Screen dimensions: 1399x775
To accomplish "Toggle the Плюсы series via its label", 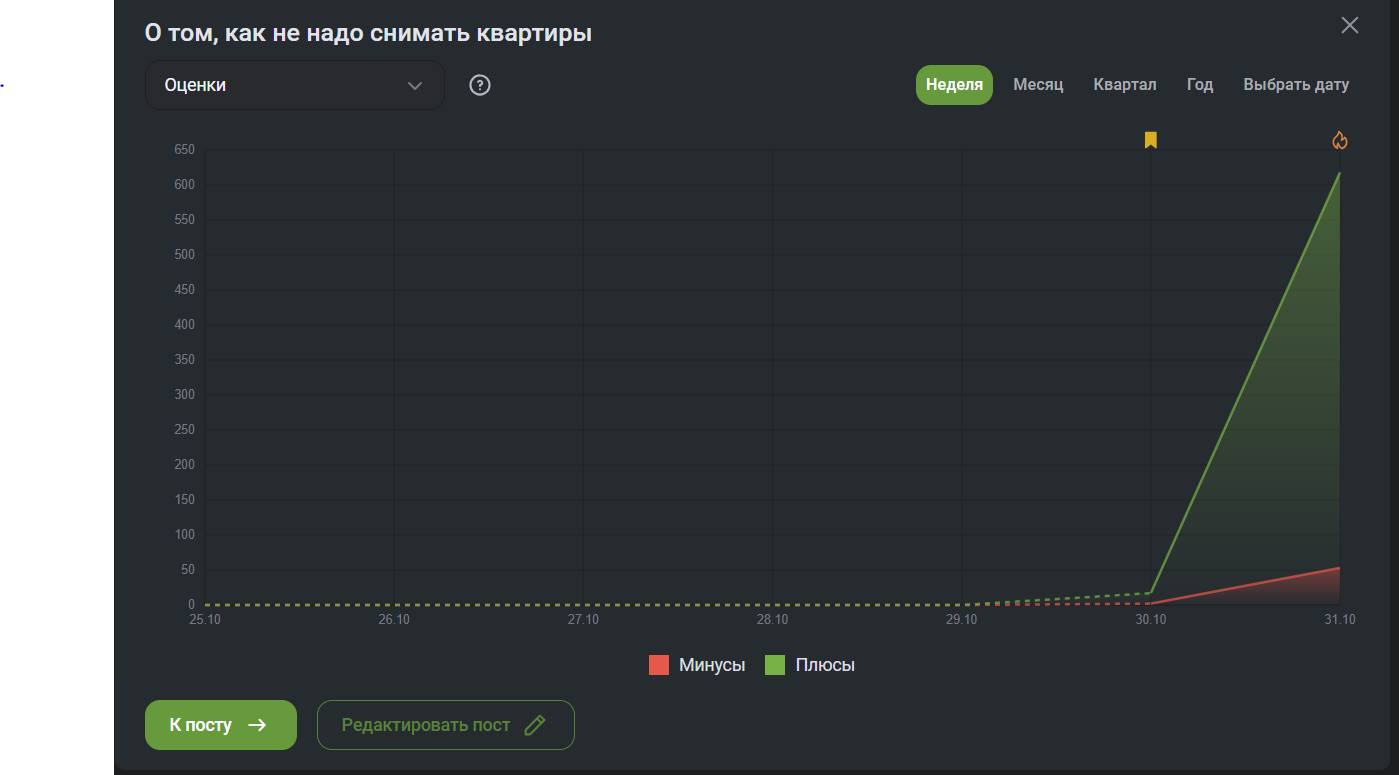I will [825, 665].
